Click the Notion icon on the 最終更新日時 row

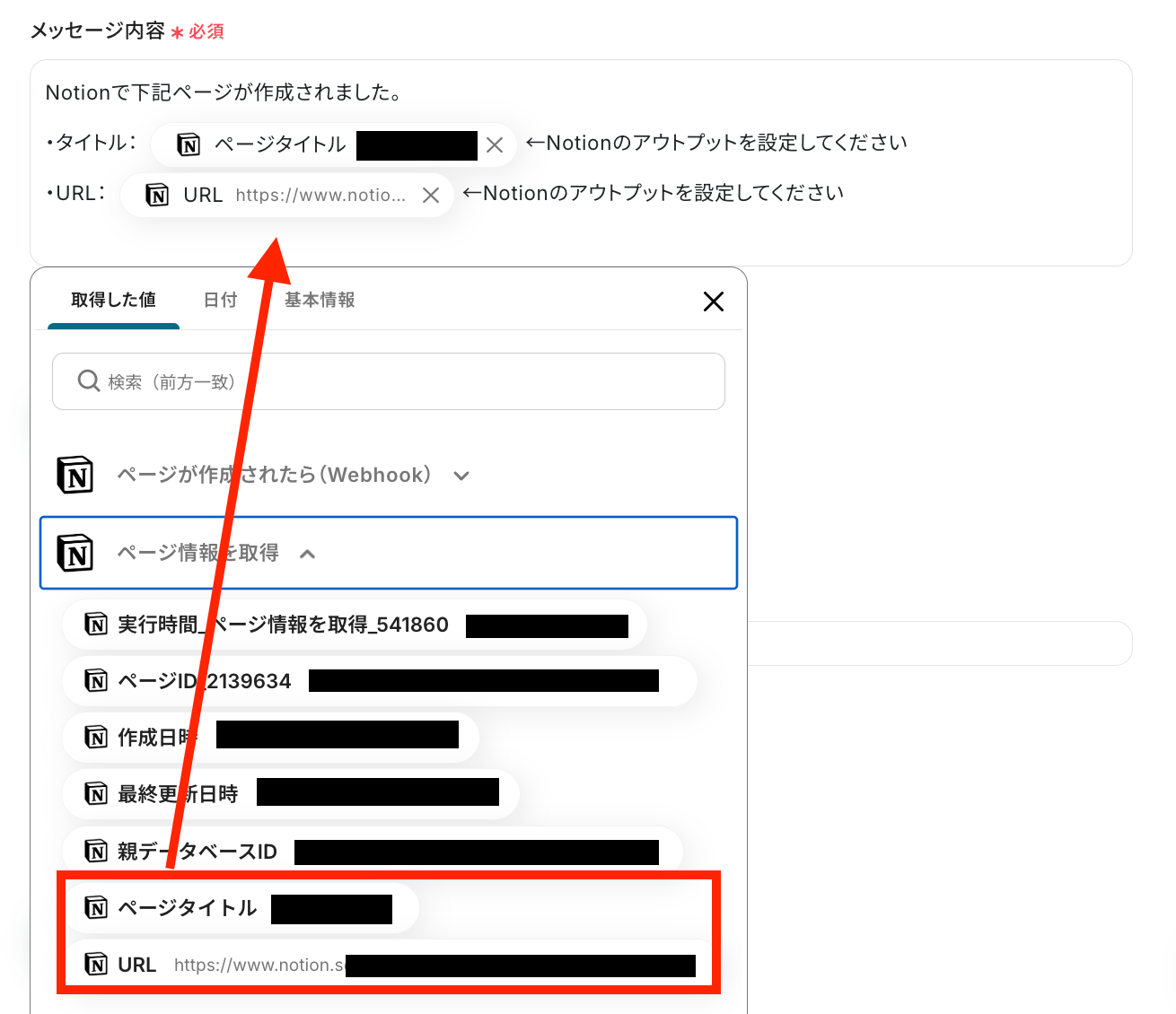(96, 794)
